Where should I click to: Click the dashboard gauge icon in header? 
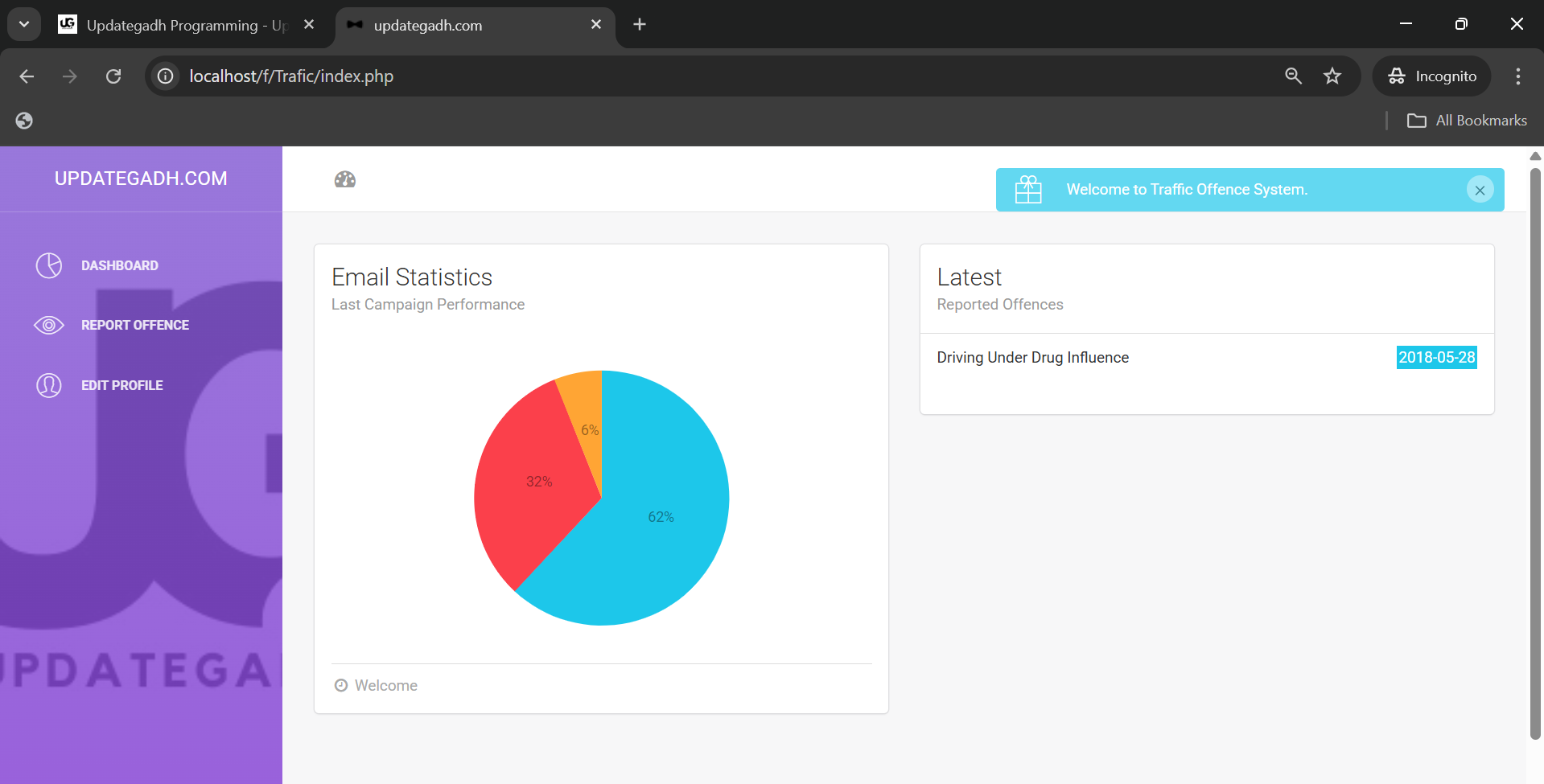pos(345,179)
